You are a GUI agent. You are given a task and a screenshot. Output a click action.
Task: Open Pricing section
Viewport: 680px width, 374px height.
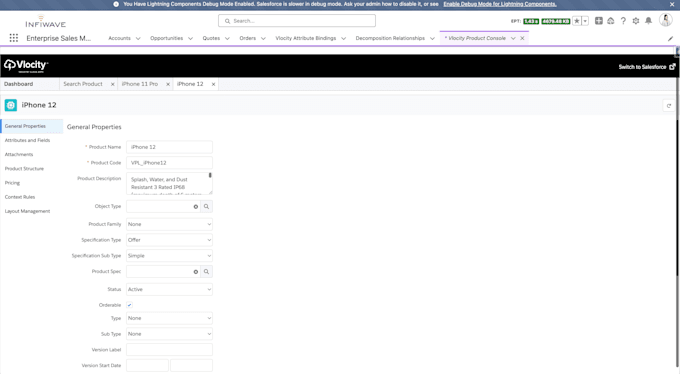coord(12,183)
